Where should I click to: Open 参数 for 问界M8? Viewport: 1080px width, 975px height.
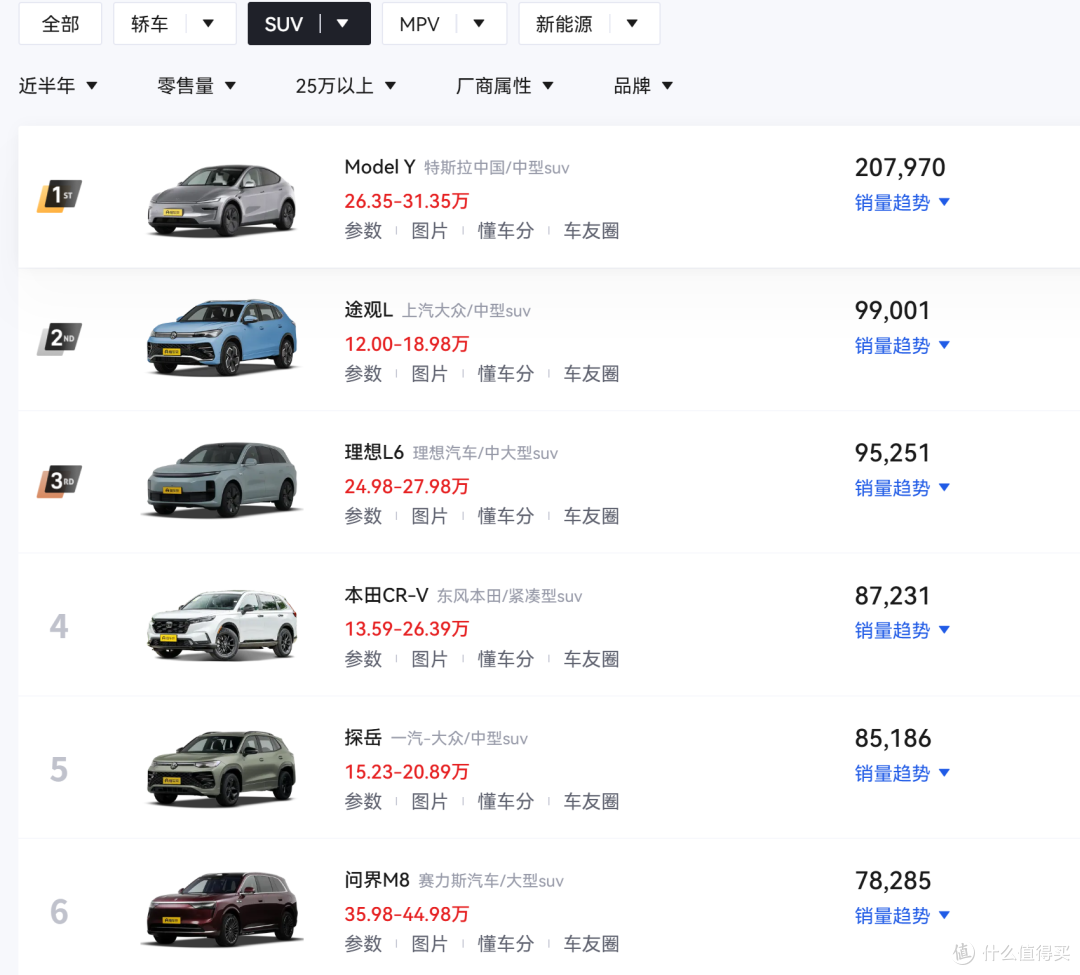(363, 944)
